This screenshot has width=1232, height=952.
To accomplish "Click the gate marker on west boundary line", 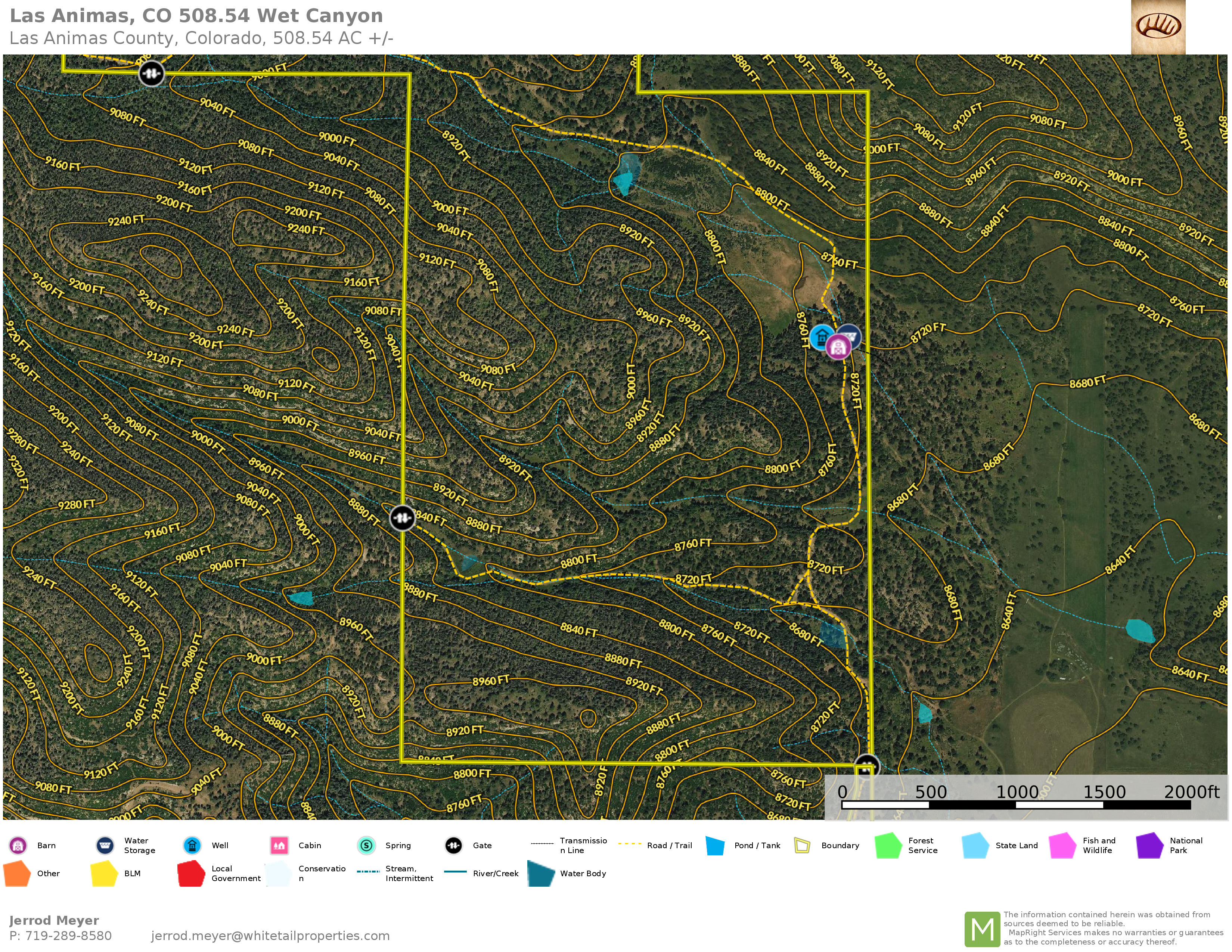I will point(402,517).
